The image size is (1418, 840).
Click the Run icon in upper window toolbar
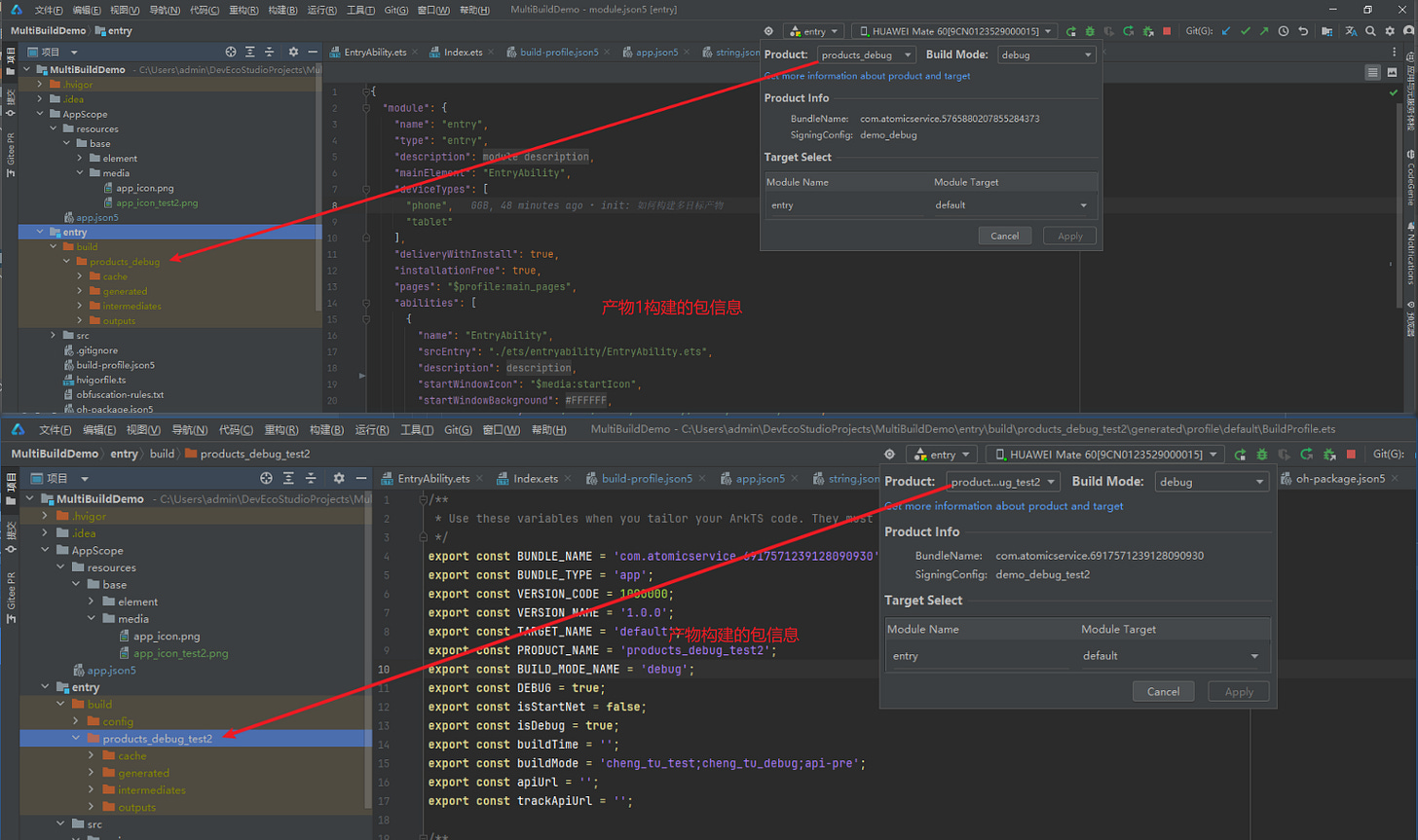[1071, 31]
